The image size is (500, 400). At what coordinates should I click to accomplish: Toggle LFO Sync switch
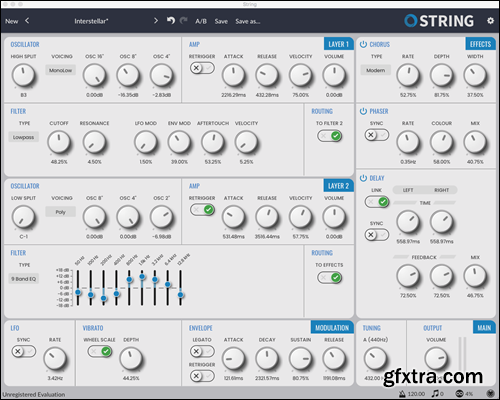[x=24, y=351]
